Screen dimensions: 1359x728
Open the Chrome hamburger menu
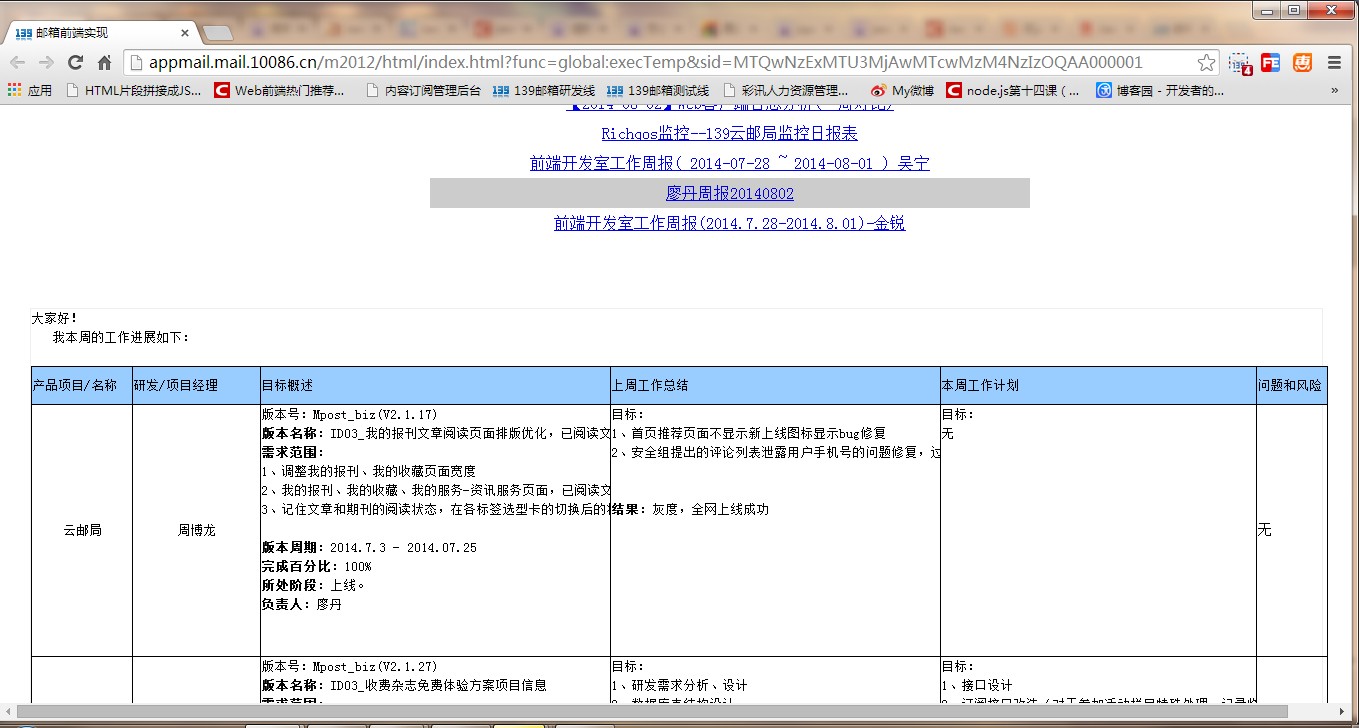[x=1334, y=62]
